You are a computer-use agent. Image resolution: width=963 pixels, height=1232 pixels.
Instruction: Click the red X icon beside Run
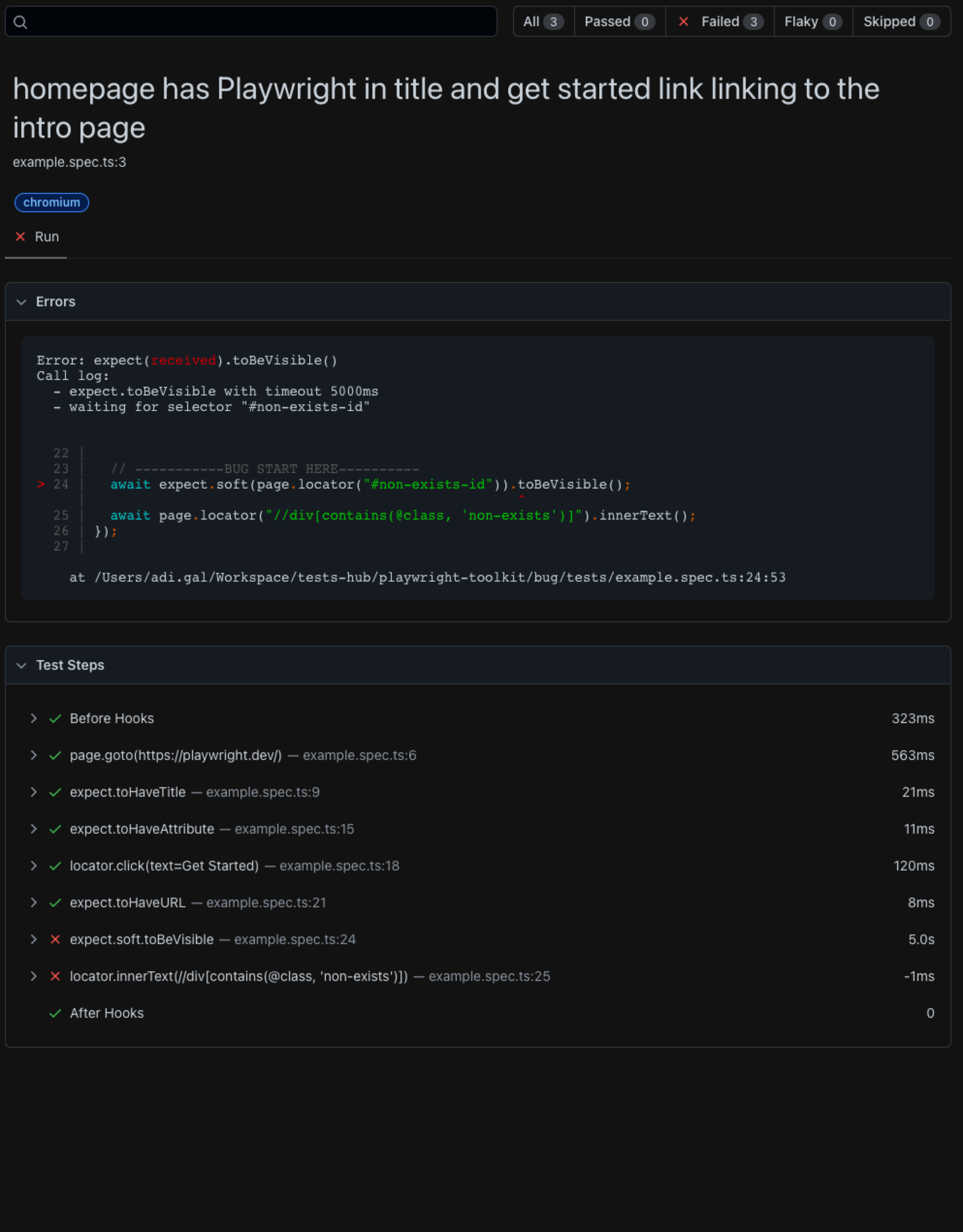tap(20, 237)
